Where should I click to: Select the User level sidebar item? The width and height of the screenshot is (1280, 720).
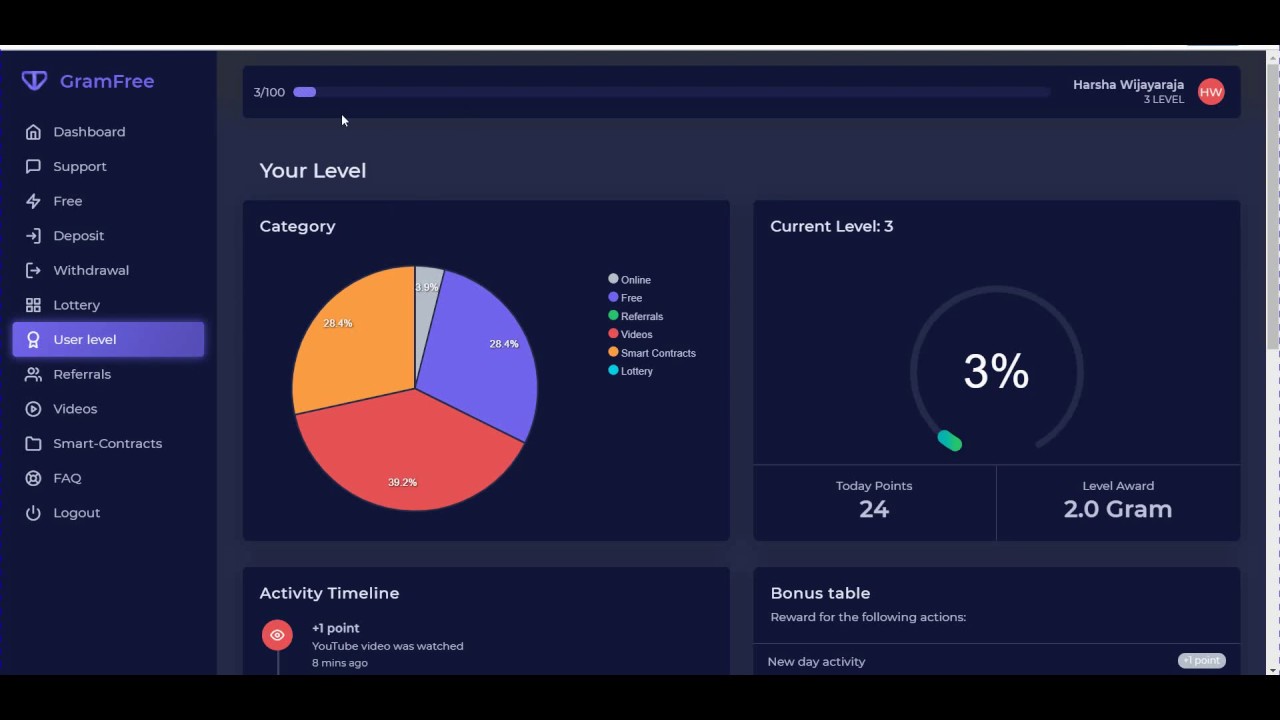[x=108, y=339]
